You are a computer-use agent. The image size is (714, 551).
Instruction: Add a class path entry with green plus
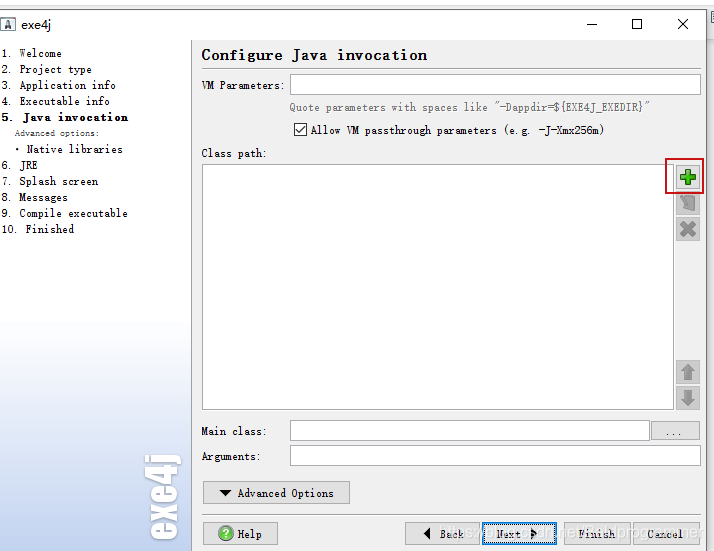click(688, 177)
